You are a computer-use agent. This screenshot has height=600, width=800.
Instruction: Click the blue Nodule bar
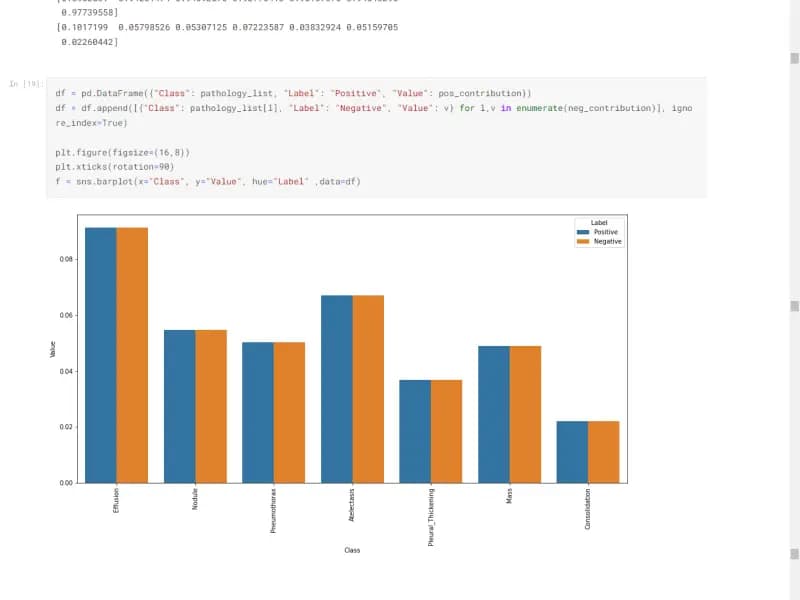(x=180, y=405)
